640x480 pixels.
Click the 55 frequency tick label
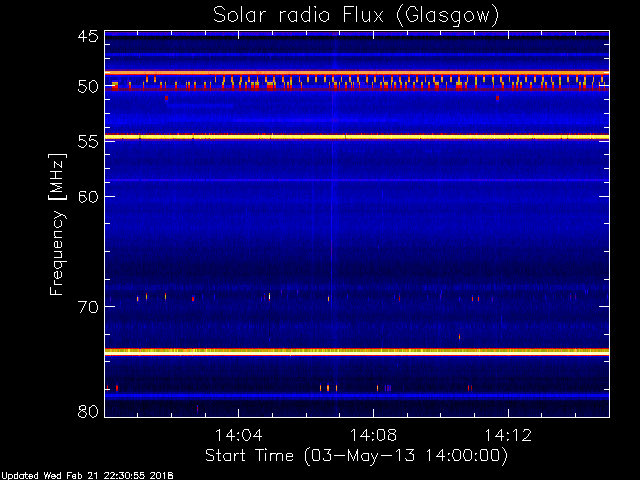click(x=88, y=142)
